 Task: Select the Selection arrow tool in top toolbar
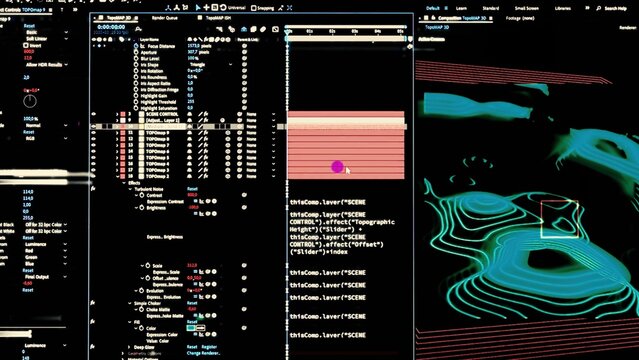(x=198, y=7)
